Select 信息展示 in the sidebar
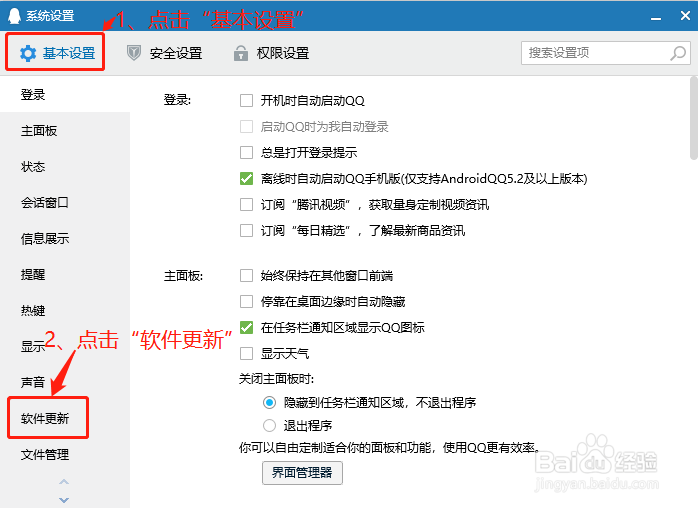The image size is (698, 508). (65, 239)
